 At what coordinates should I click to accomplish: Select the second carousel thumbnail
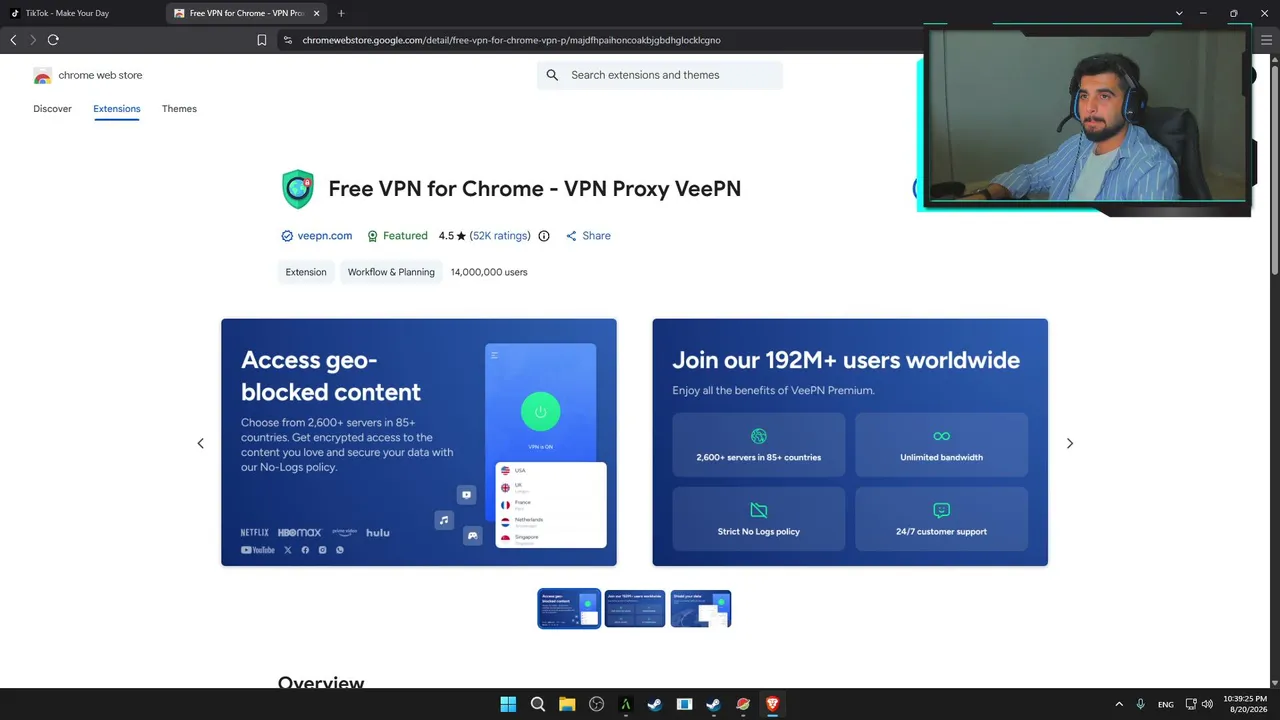point(635,608)
